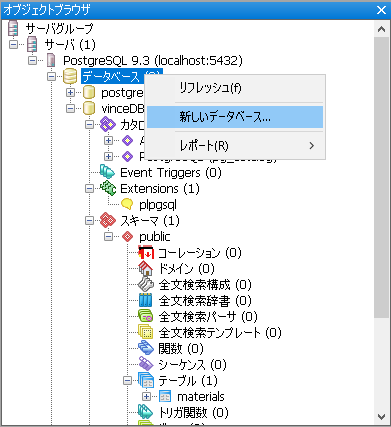Screen dimensions: 391x427
Task: Collapse the vinceDB database node
Action: (70, 108)
